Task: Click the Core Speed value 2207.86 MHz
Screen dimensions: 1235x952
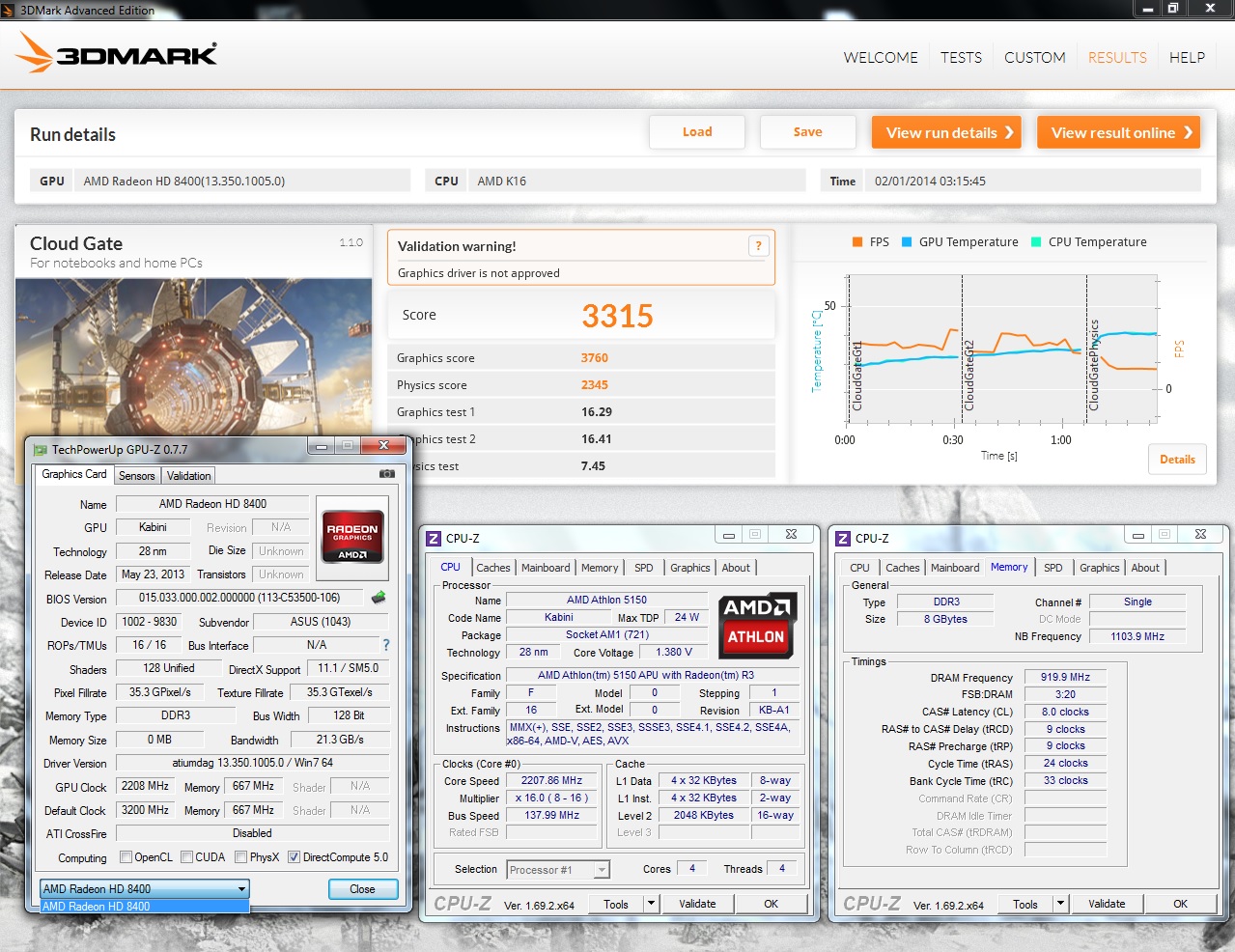Action: (551, 781)
